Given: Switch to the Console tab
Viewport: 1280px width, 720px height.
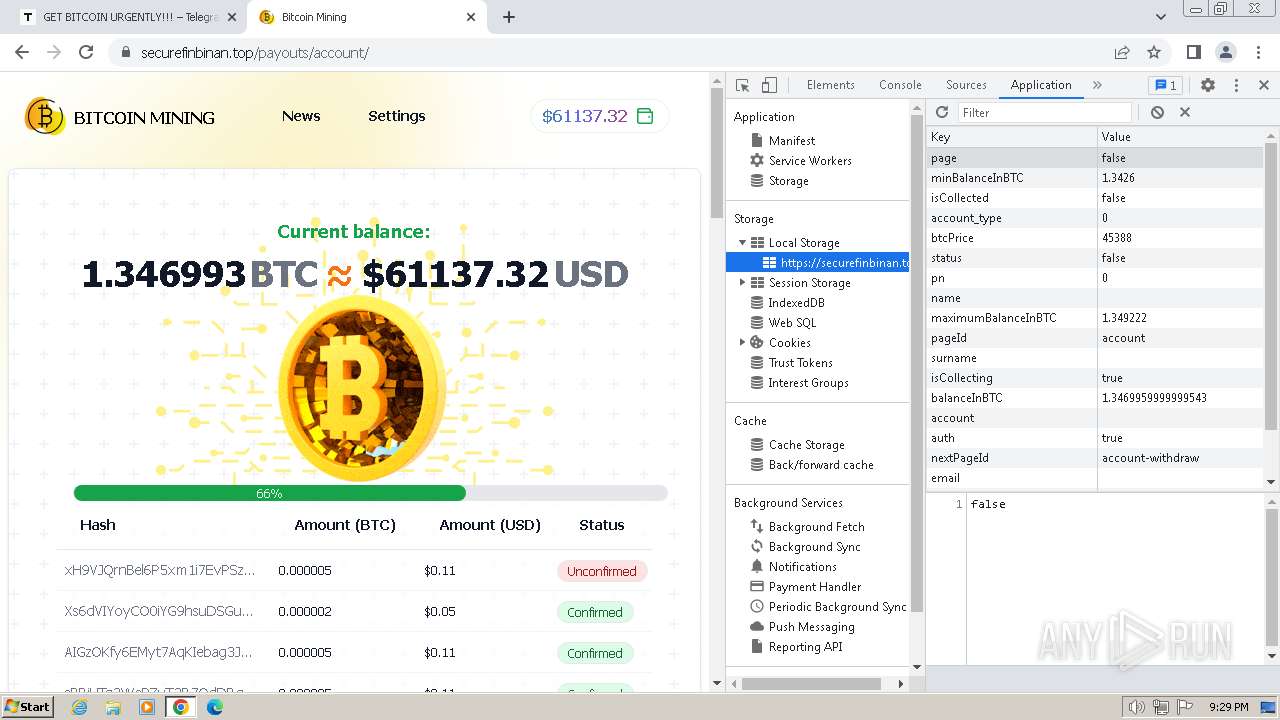Looking at the screenshot, I should pyautogui.click(x=900, y=85).
